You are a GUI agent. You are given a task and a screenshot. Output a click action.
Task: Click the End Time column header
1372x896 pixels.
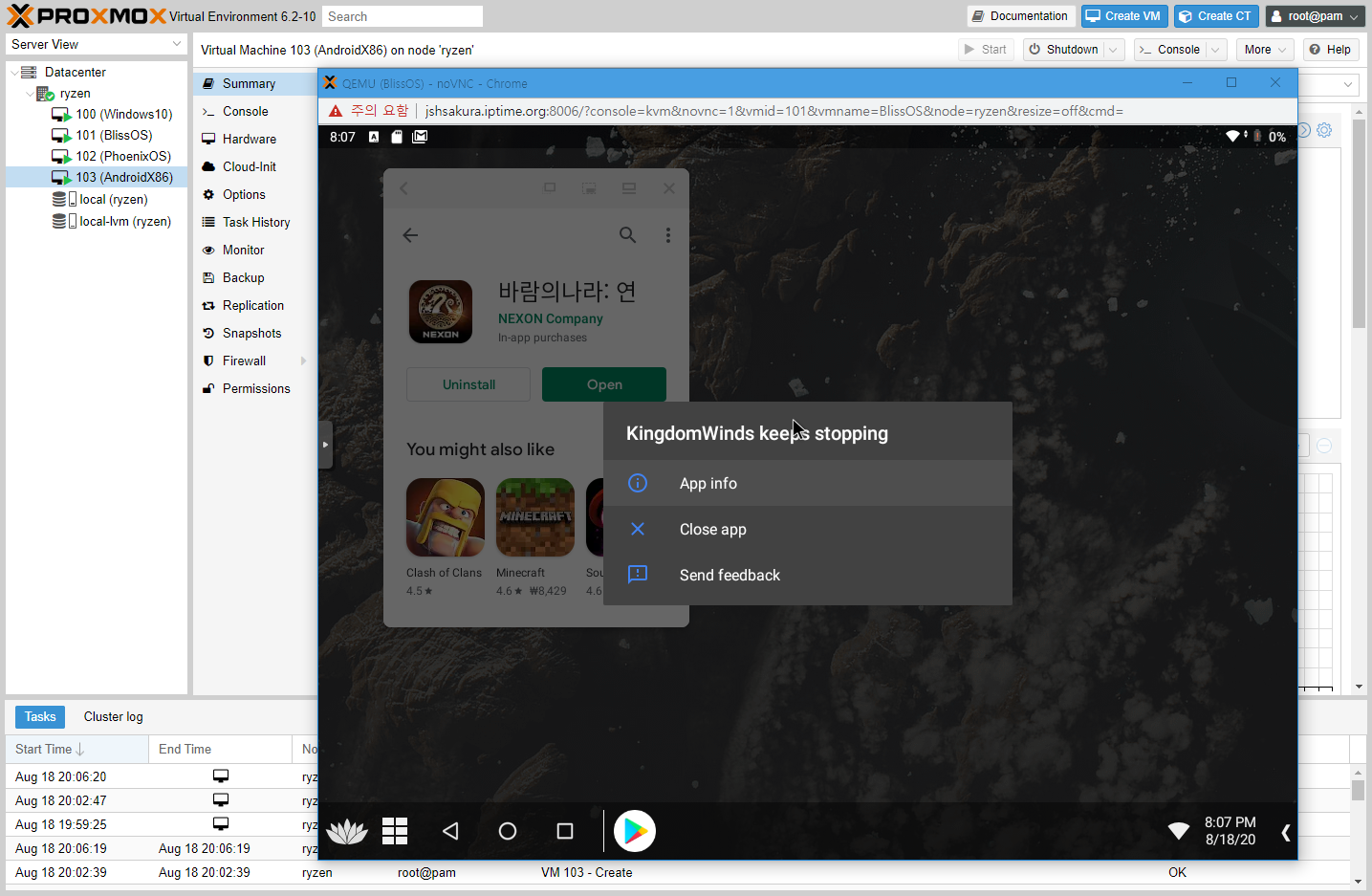click(220, 749)
